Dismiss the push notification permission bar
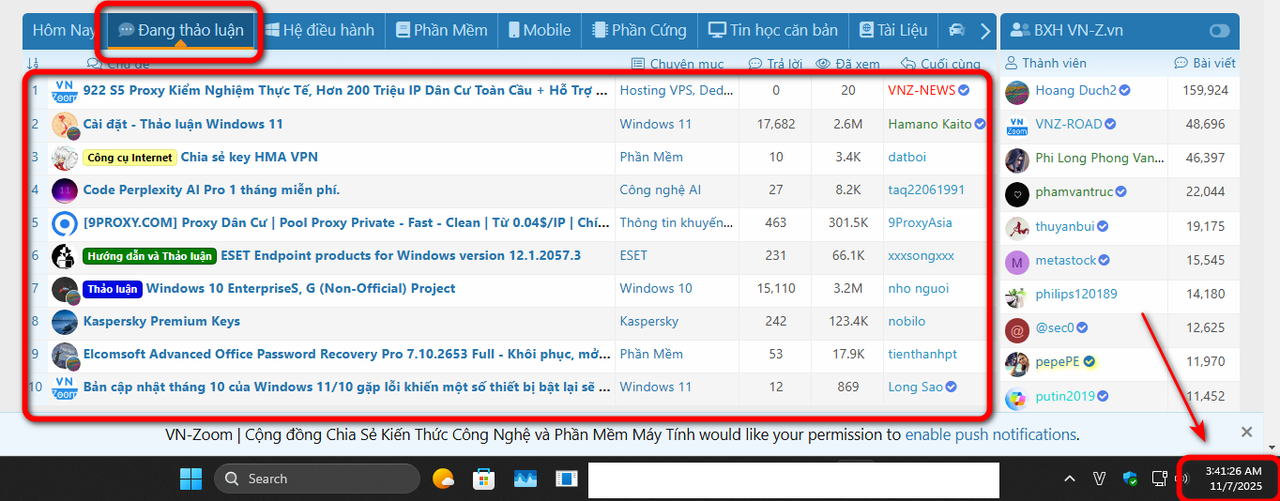Image resolution: width=1280 pixels, height=501 pixels. click(1246, 432)
